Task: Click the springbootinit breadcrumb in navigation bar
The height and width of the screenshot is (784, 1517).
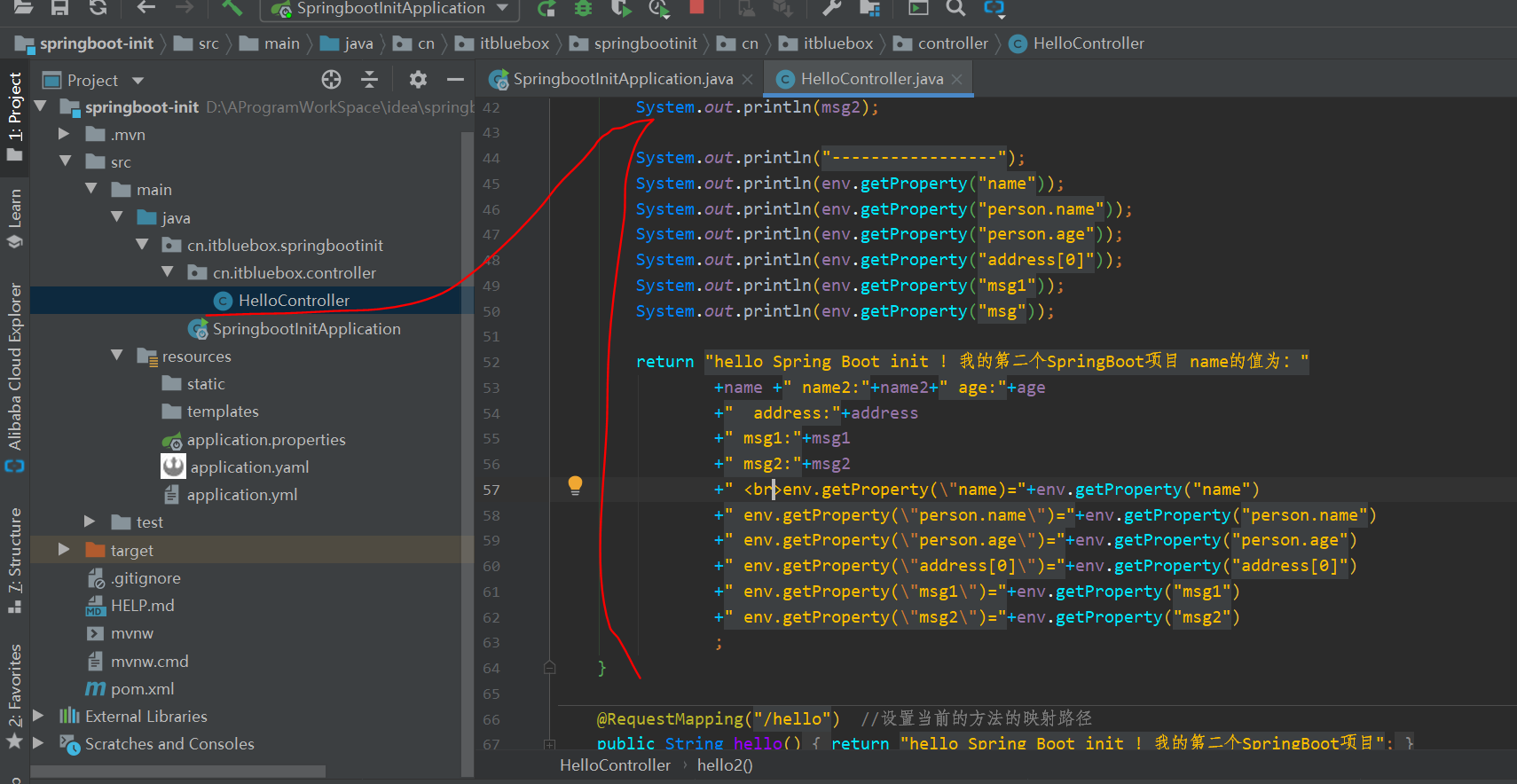Action: (x=633, y=43)
